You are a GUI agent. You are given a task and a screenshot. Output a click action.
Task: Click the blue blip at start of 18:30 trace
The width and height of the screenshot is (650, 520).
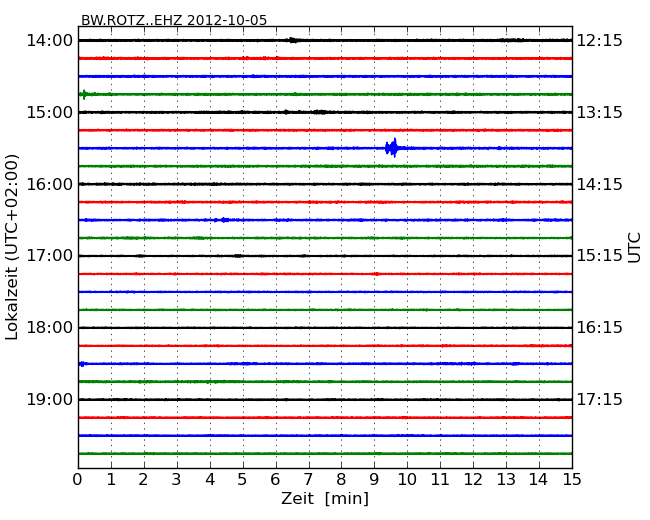(82, 364)
